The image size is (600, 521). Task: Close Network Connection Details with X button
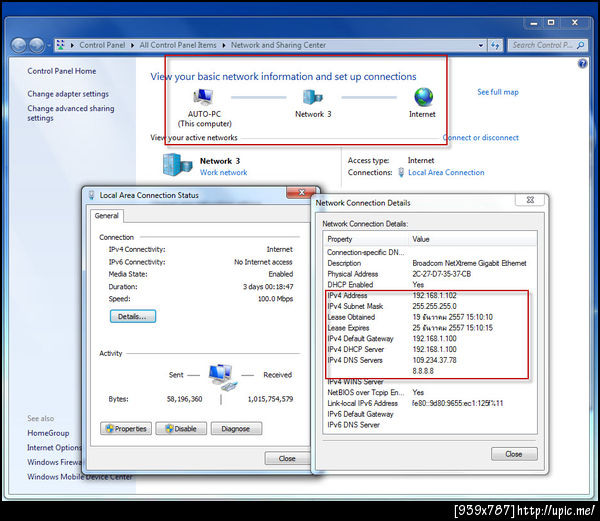coord(530,200)
